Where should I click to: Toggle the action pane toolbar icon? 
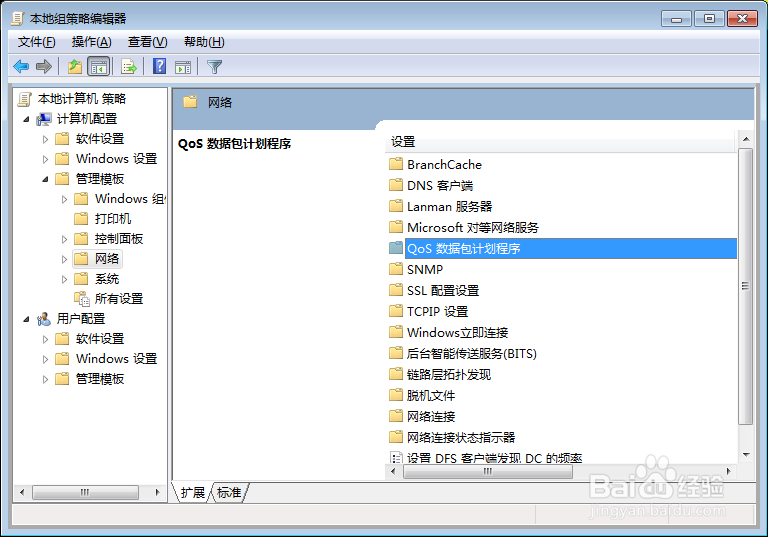tap(183, 67)
